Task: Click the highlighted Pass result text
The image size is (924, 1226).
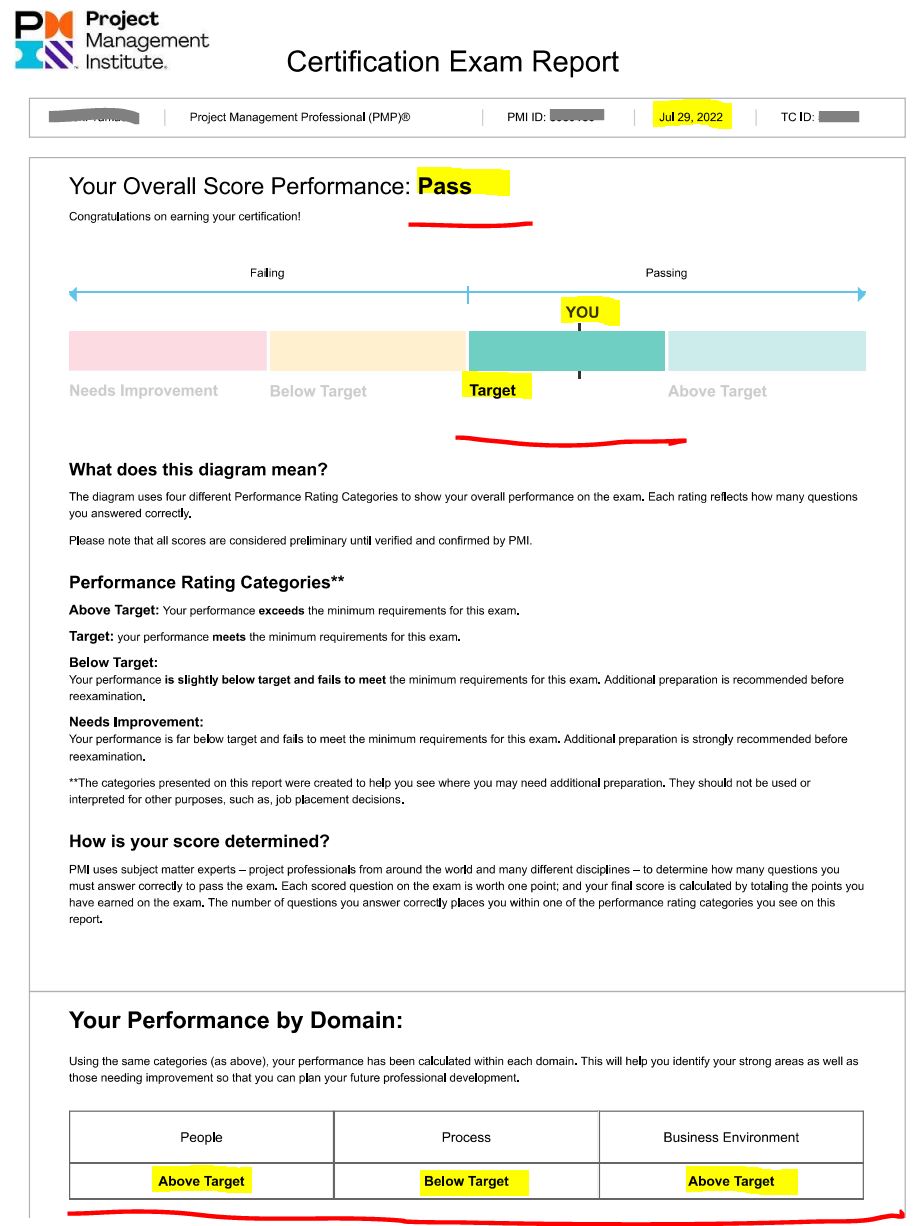Action: [x=445, y=186]
